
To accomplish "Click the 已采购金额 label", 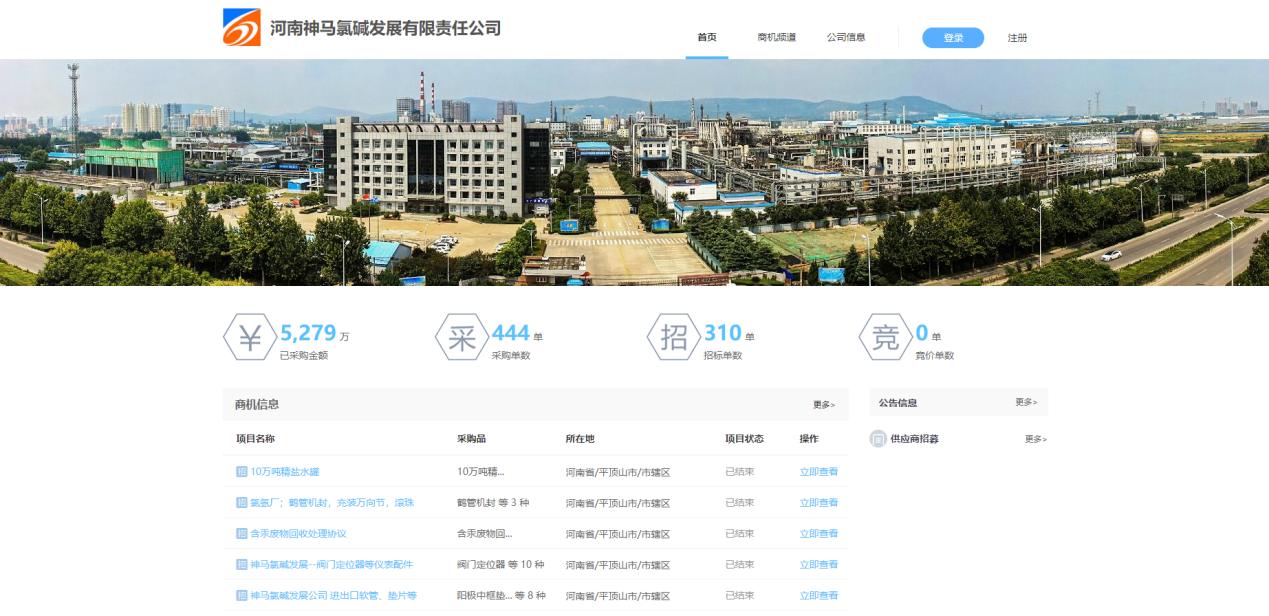I will click(304, 355).
